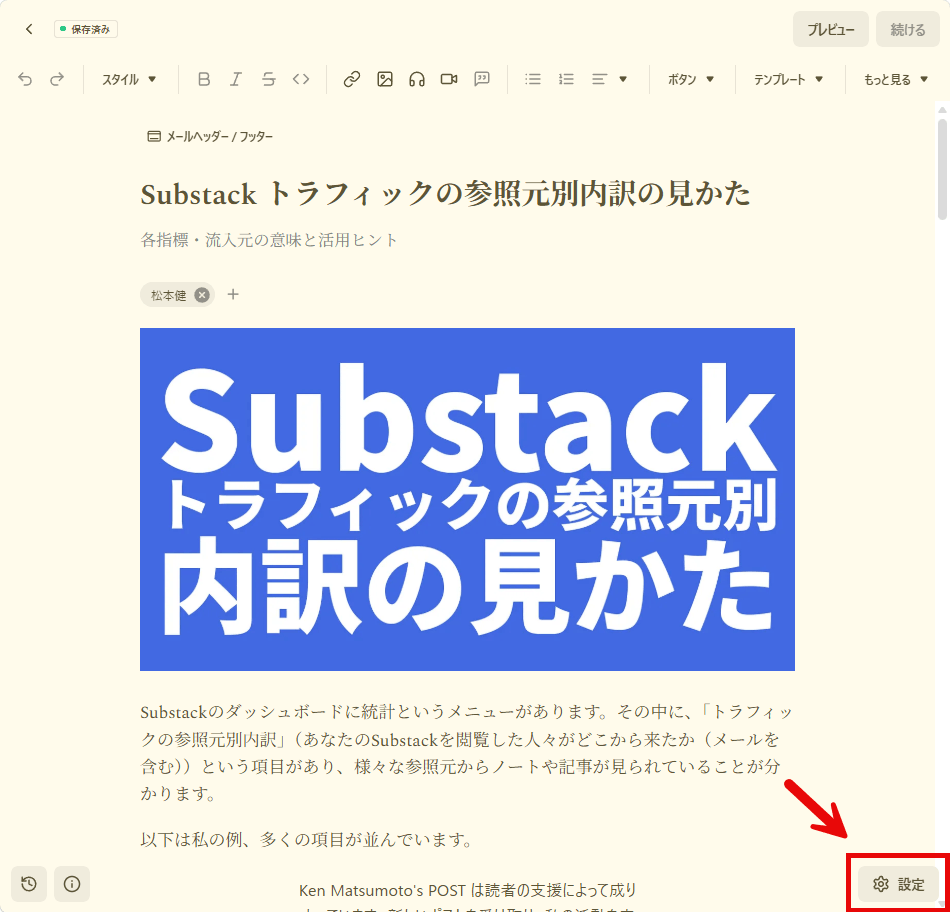Edit the subtitle 各指標・流入元の意味と活用ヒント
Screen dimensions: 950x912
coord(268,240)
